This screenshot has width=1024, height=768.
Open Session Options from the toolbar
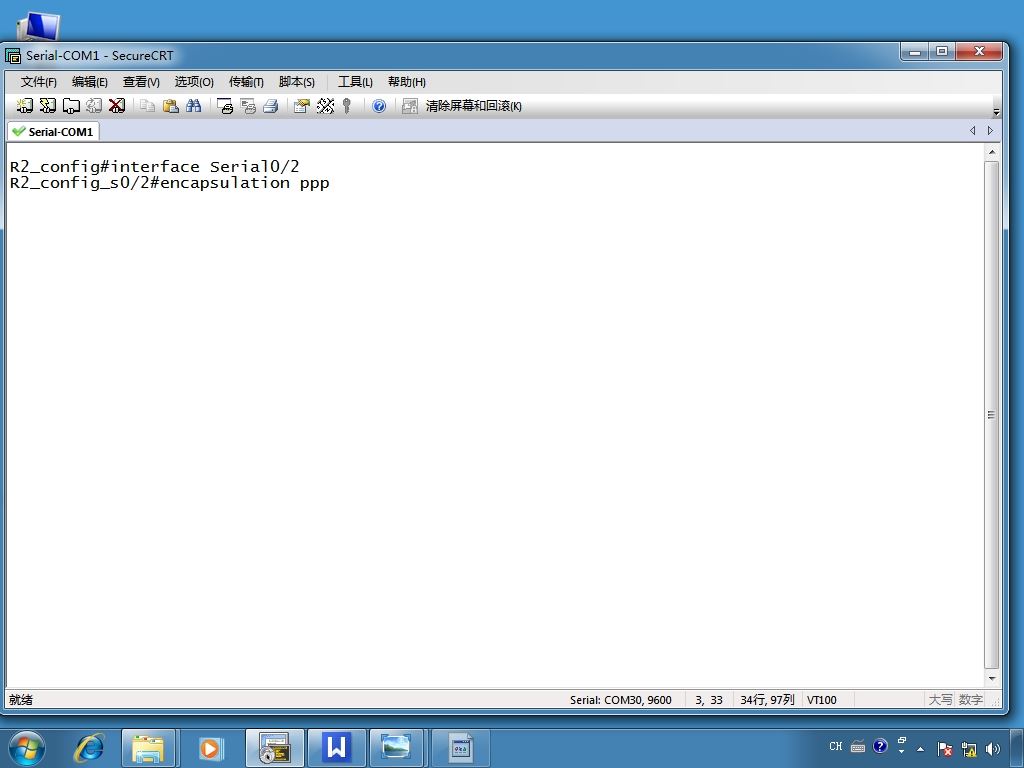pyautogui.click(x=301, y=106)
